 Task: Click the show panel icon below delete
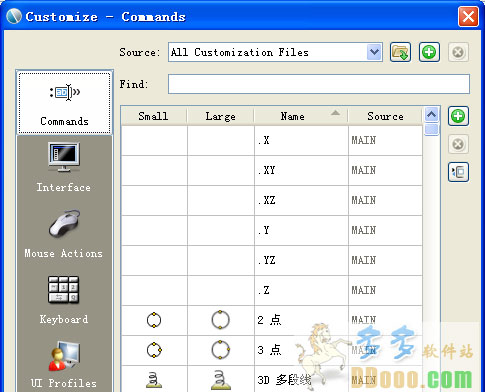point(458,172)
